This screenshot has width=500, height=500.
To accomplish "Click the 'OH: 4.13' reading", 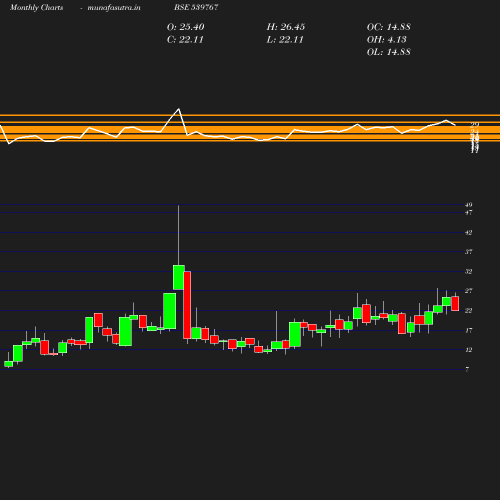I will pos(387,40).
